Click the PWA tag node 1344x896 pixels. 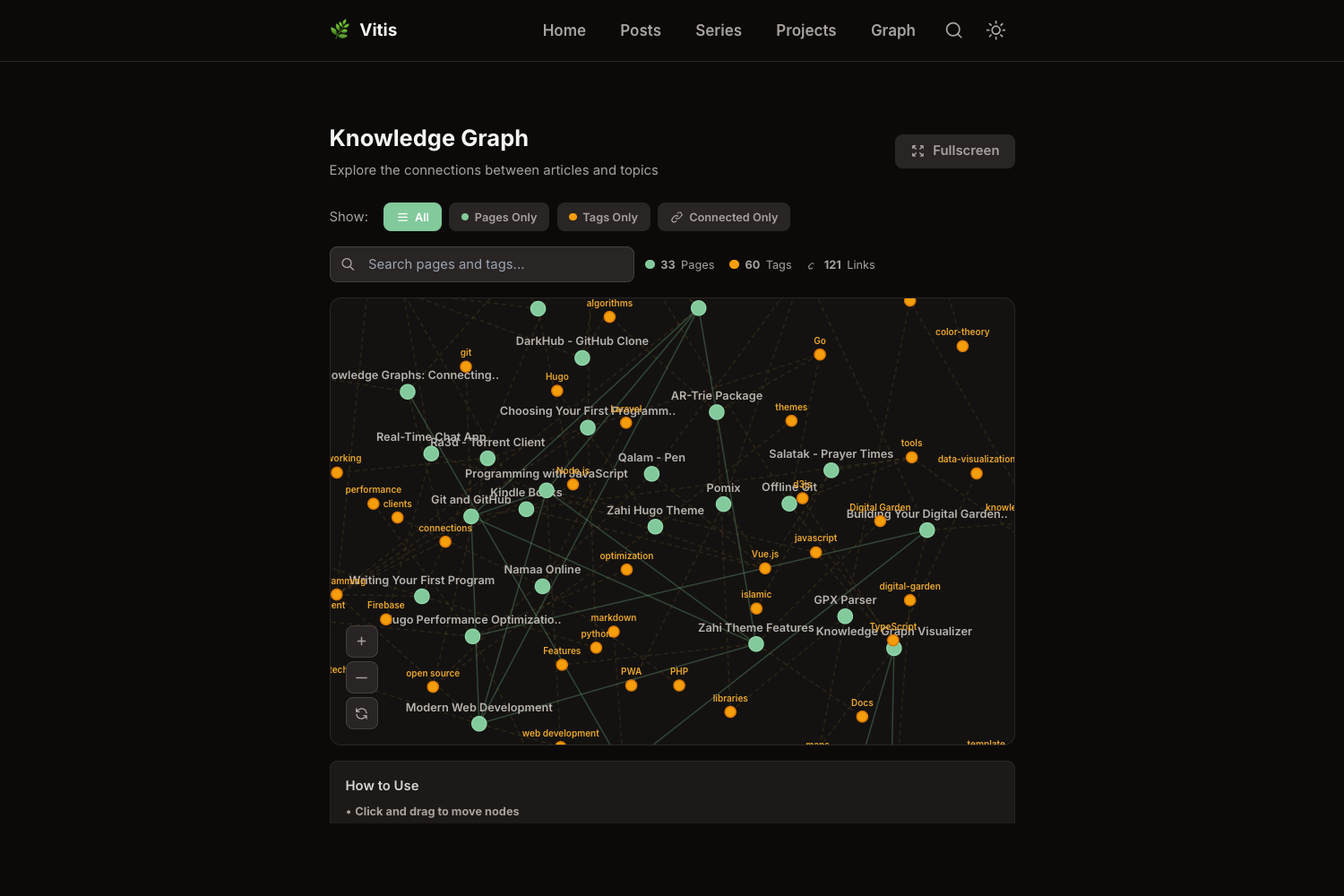point(632,685)
